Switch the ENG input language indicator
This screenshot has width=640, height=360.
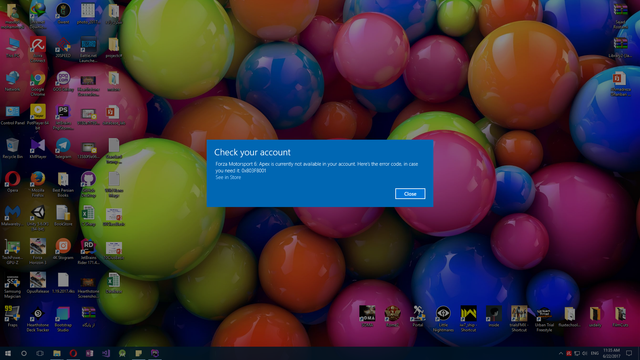(x=594, y=353)
